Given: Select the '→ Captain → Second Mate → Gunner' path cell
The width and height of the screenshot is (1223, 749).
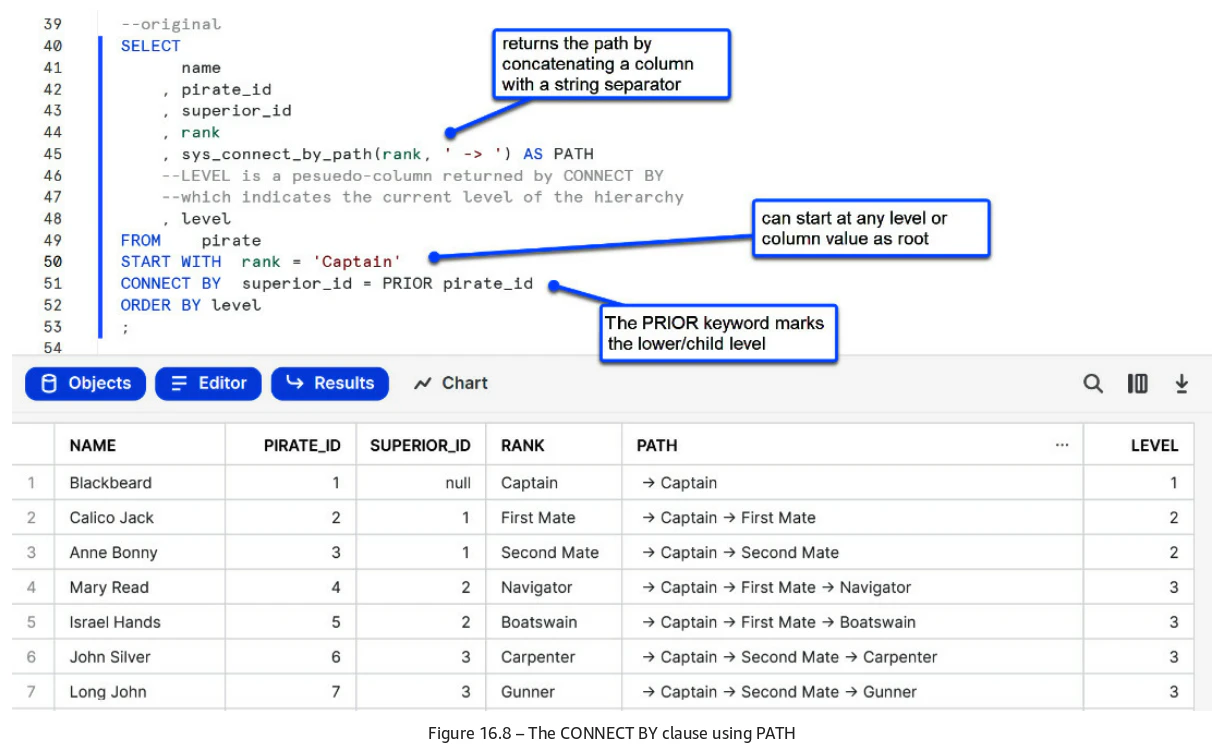Looking at the screenshot, I should (853, 692).
